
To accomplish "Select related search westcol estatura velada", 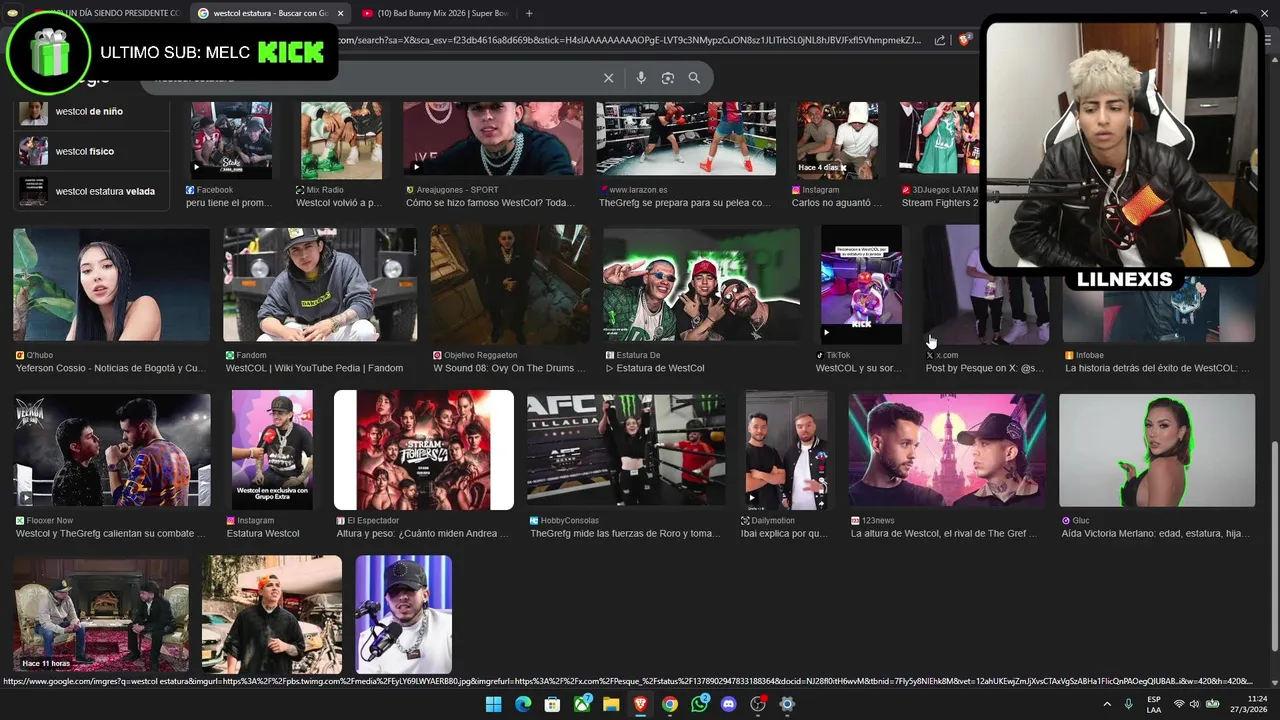I will 92,191.
